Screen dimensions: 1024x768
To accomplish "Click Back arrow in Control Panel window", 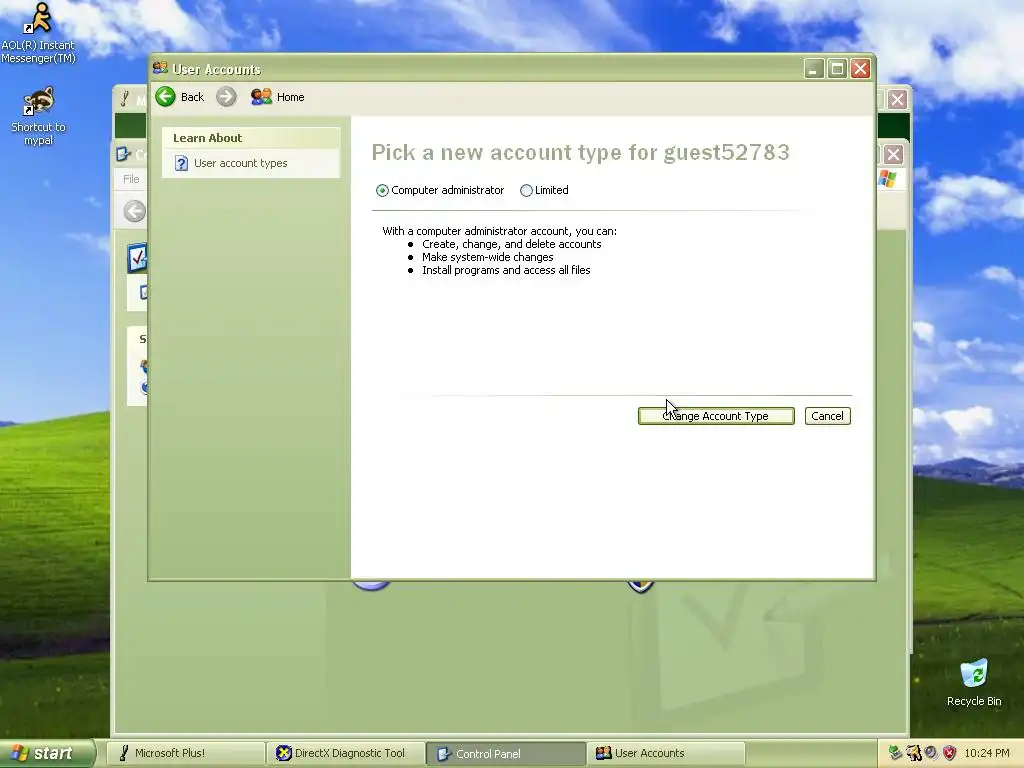I will [135, 211].
